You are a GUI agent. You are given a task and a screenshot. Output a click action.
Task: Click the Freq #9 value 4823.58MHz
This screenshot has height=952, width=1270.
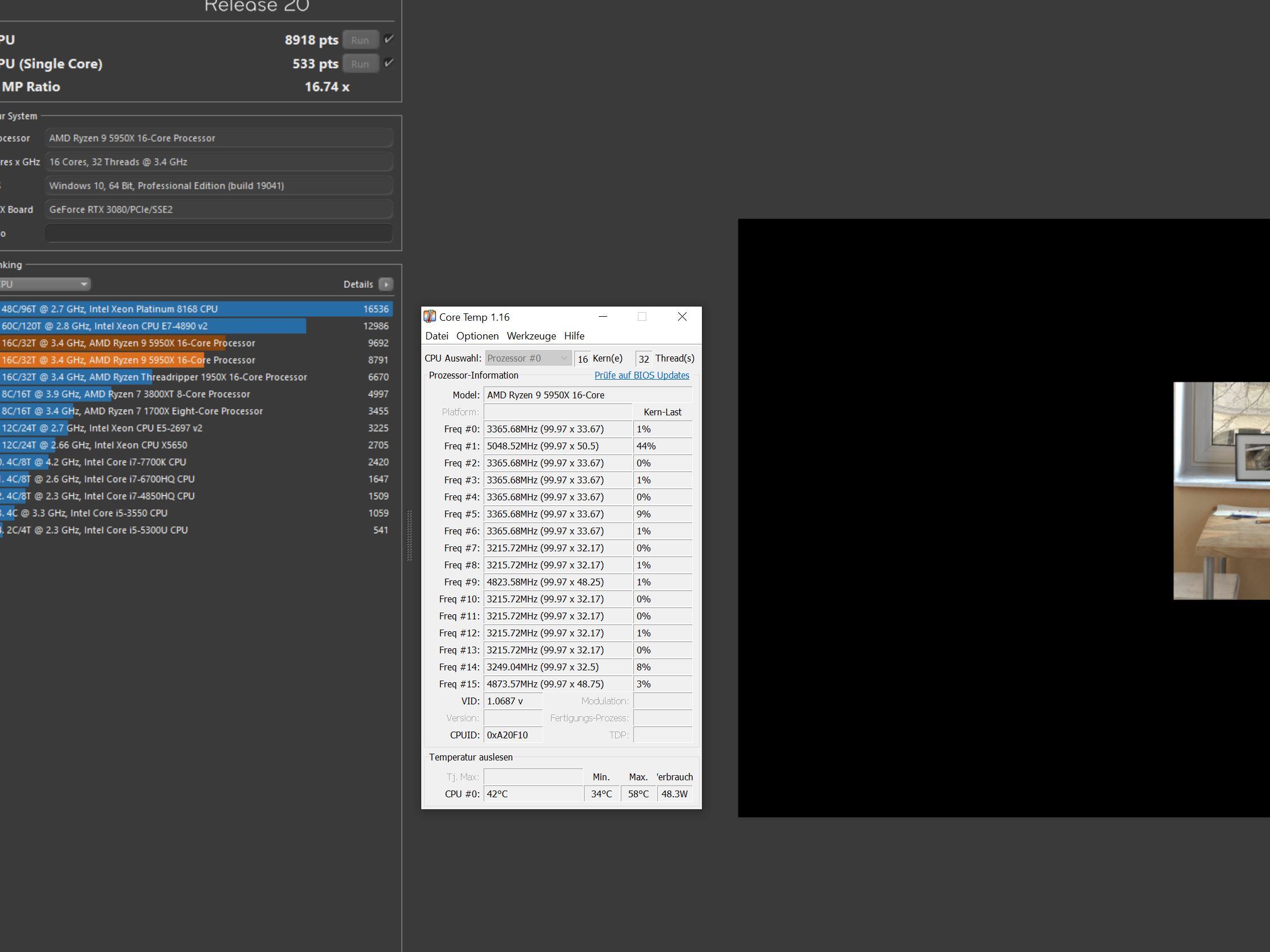[557, 582]
